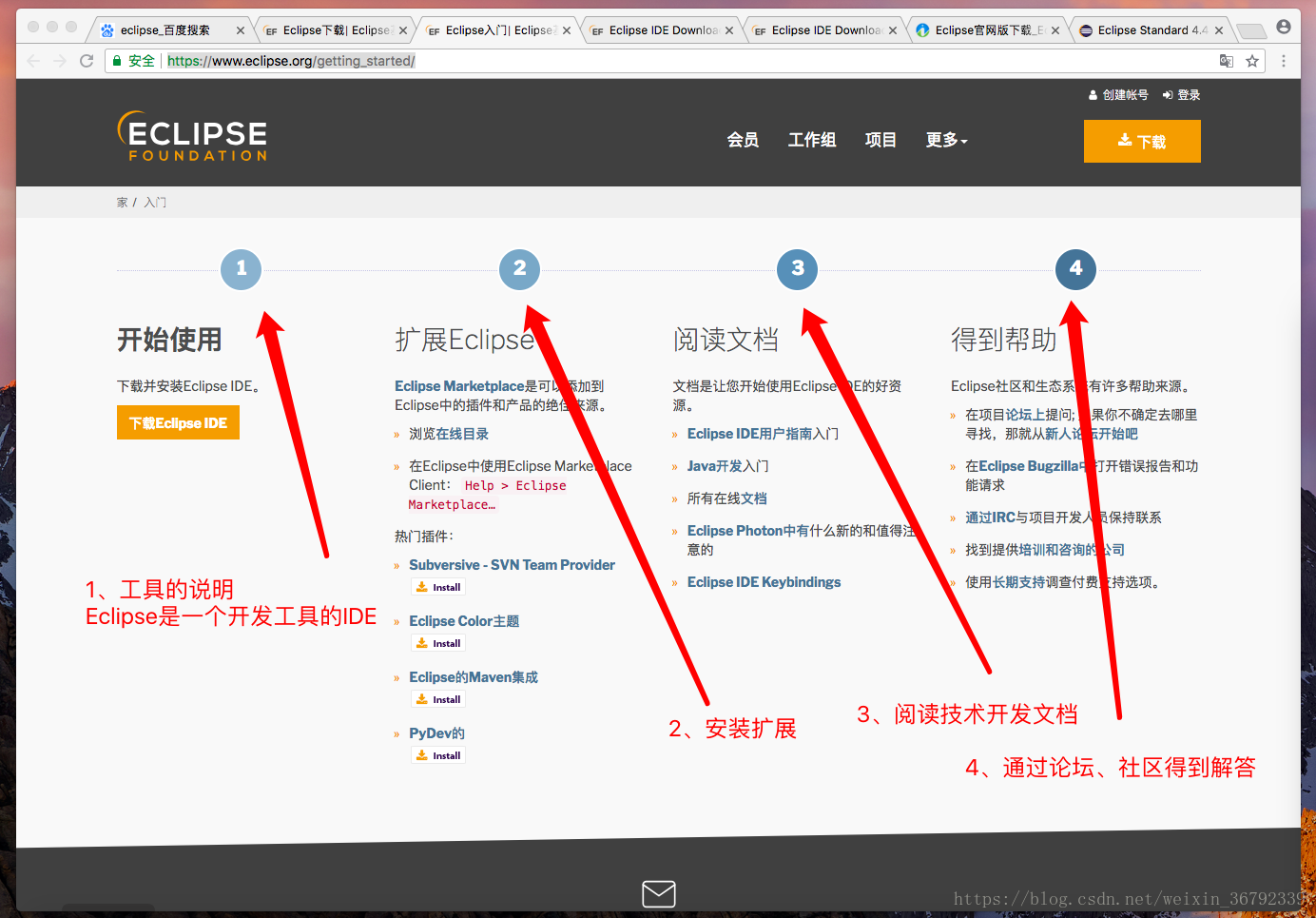Open Chrome three-dot menu
The width and height of the screenshot is (1316, 918).
coord(1284,61)
